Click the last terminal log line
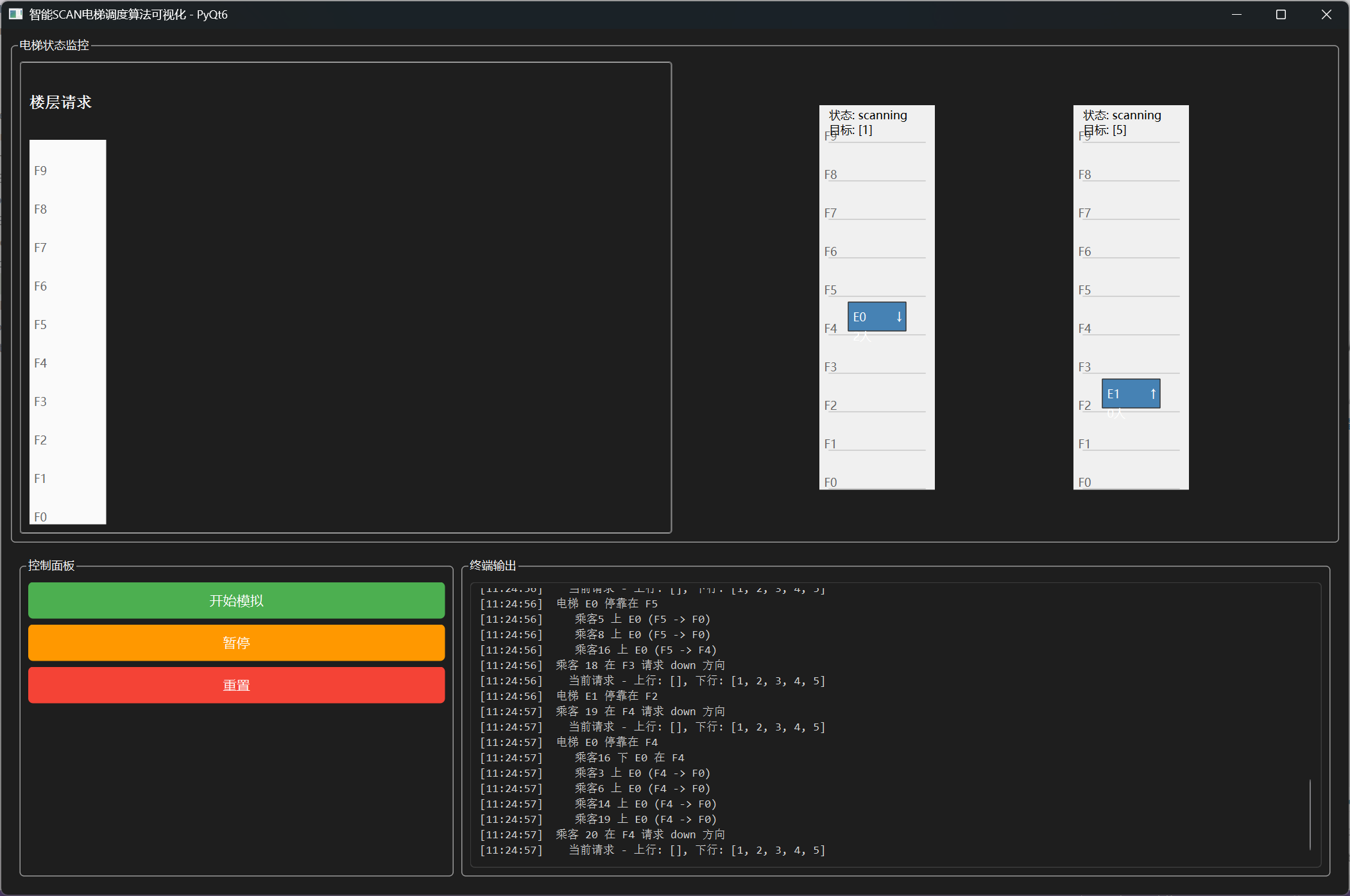 click(652, 850)
